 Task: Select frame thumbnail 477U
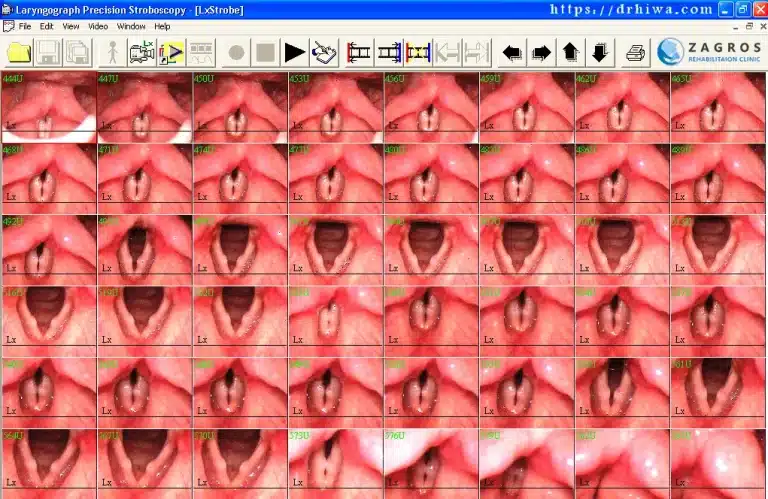pos(336,179)
